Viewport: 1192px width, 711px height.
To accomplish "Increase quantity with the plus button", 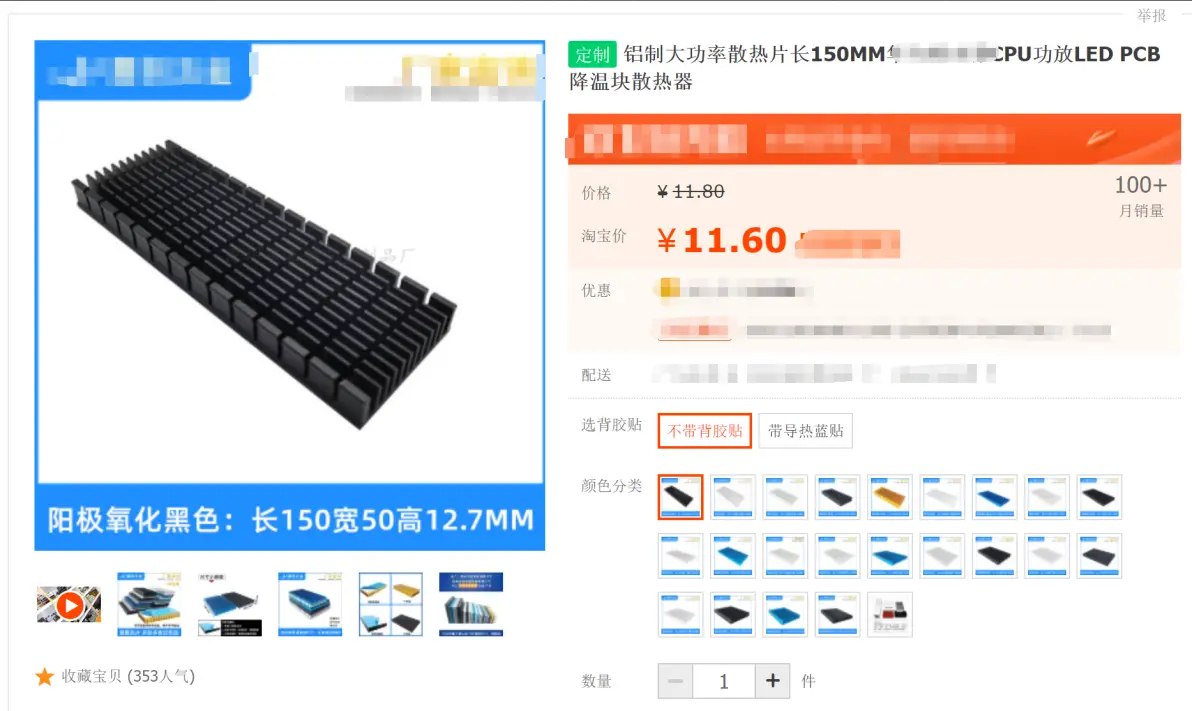I will (772, 681).
